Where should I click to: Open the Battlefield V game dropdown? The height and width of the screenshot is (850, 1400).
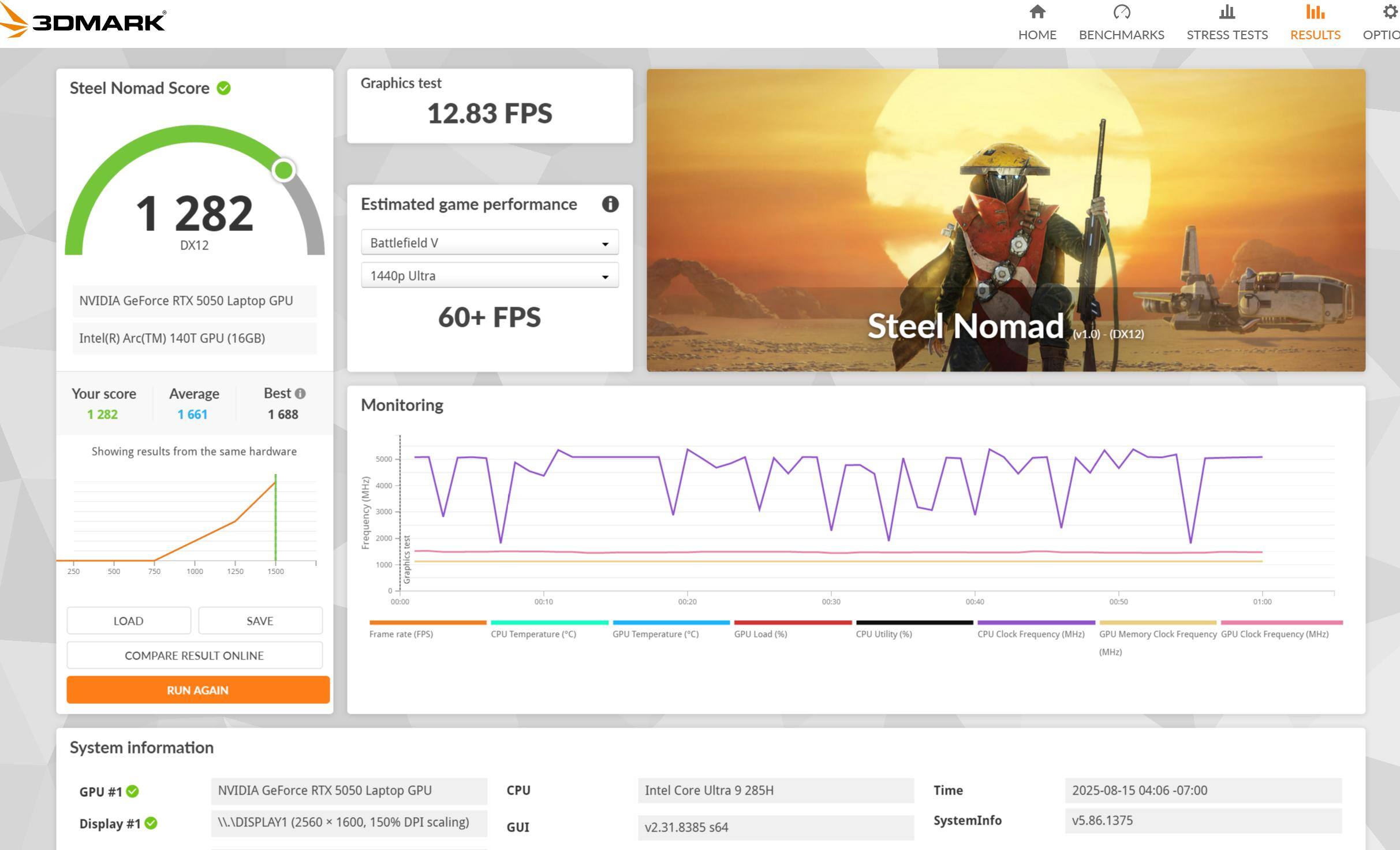[490, 243]
